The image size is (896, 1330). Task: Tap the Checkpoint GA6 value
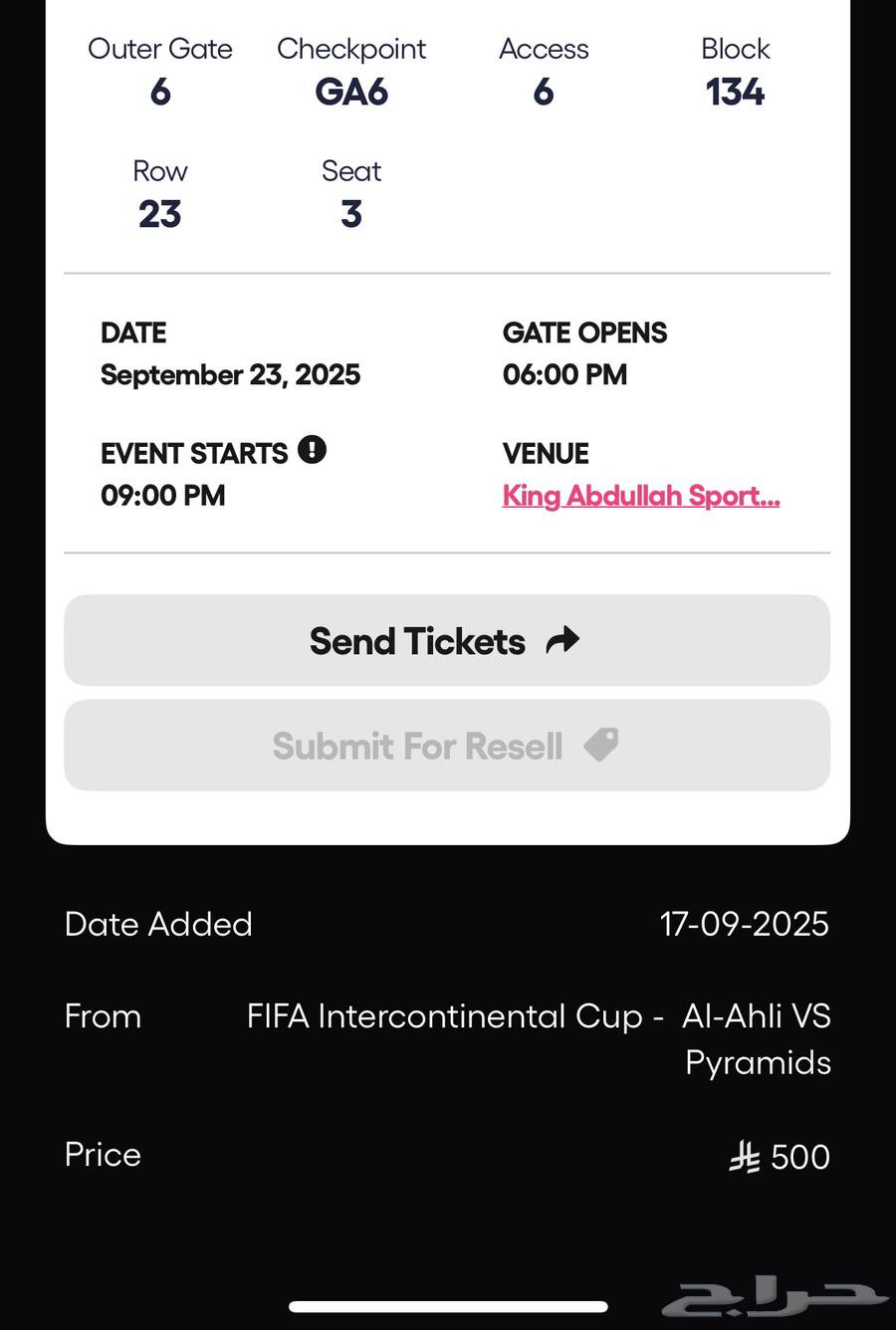[351, 93]
